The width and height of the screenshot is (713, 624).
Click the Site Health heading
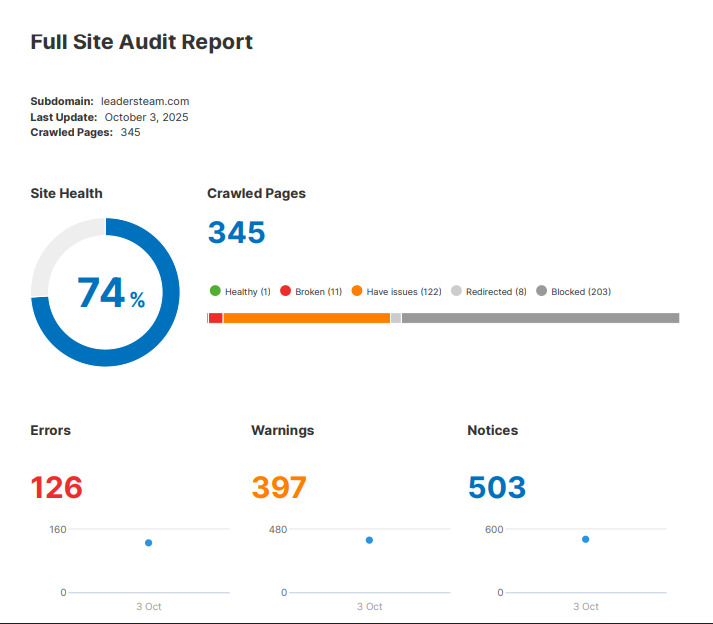pos(66,193)
